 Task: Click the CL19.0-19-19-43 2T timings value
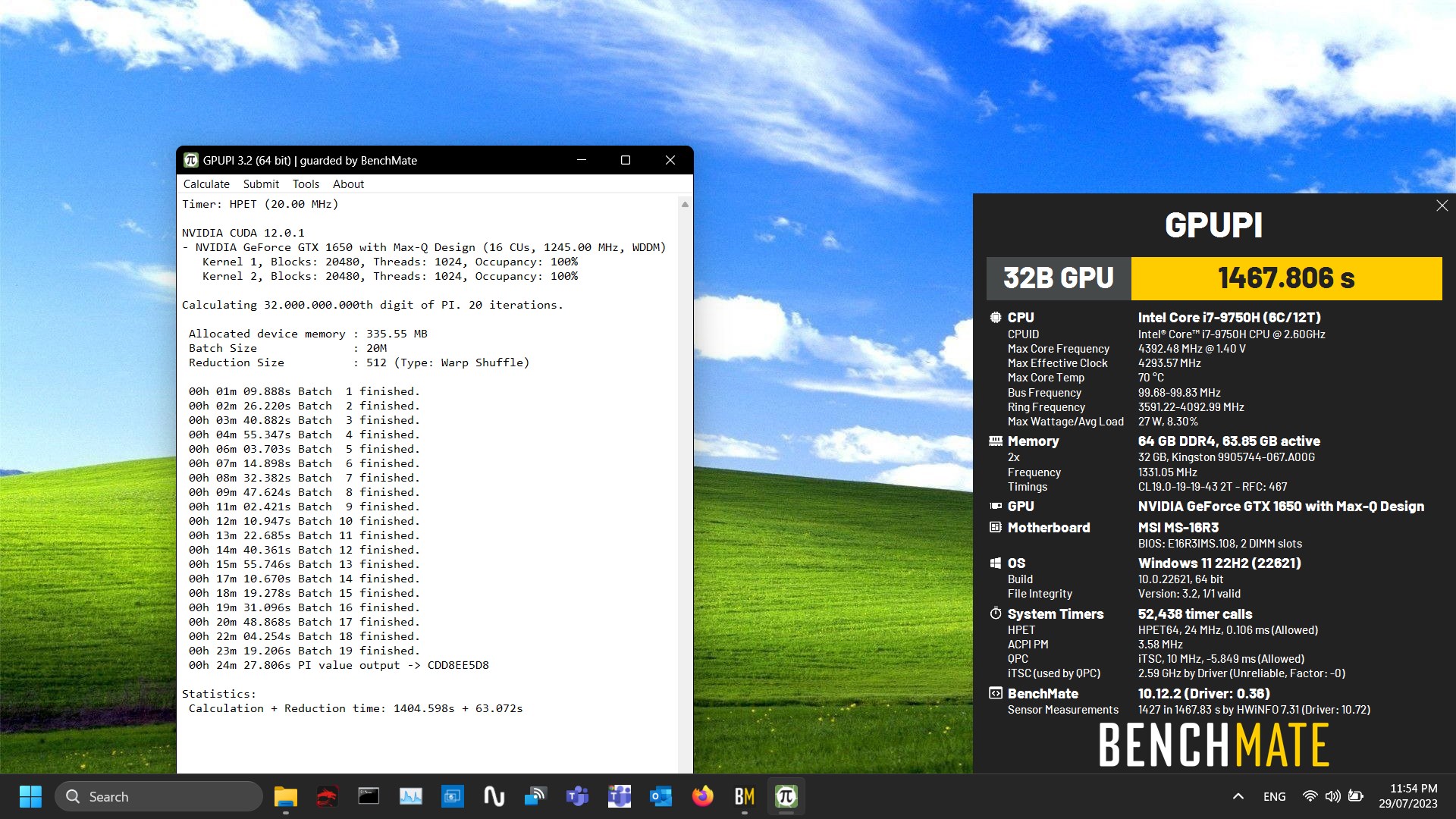click(x=1212, y=487)
